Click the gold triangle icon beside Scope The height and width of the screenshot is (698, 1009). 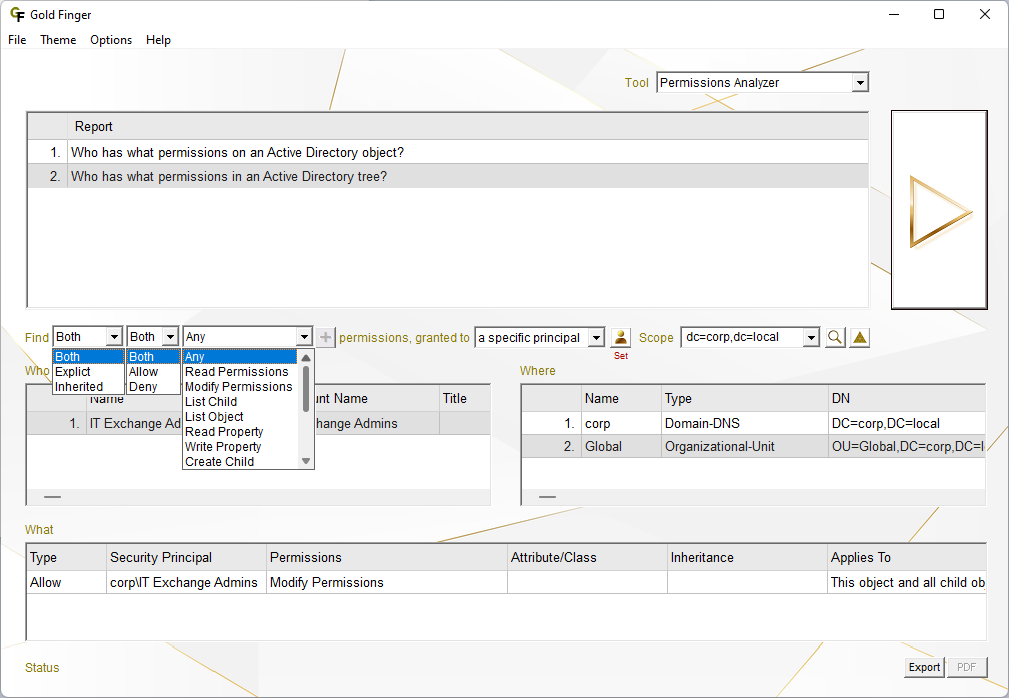point(860,338)
